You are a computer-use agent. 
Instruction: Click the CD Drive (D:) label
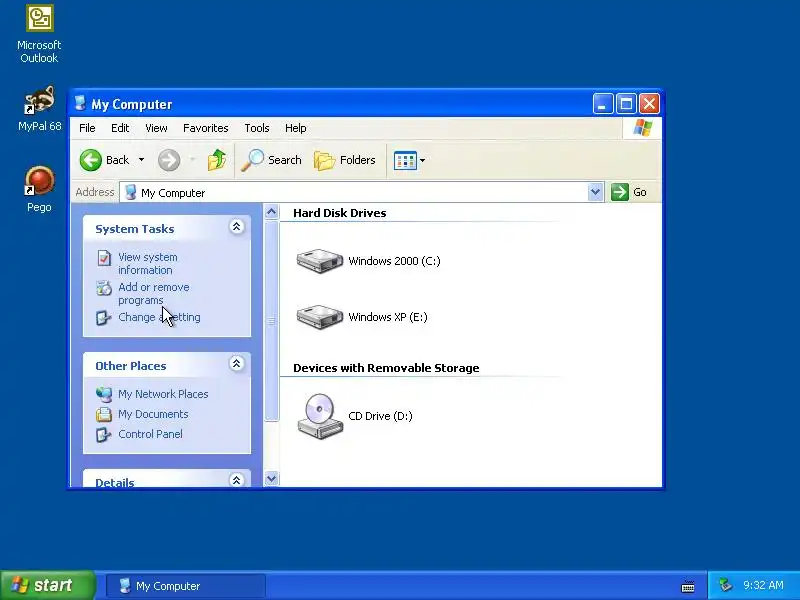coord(380,416)
